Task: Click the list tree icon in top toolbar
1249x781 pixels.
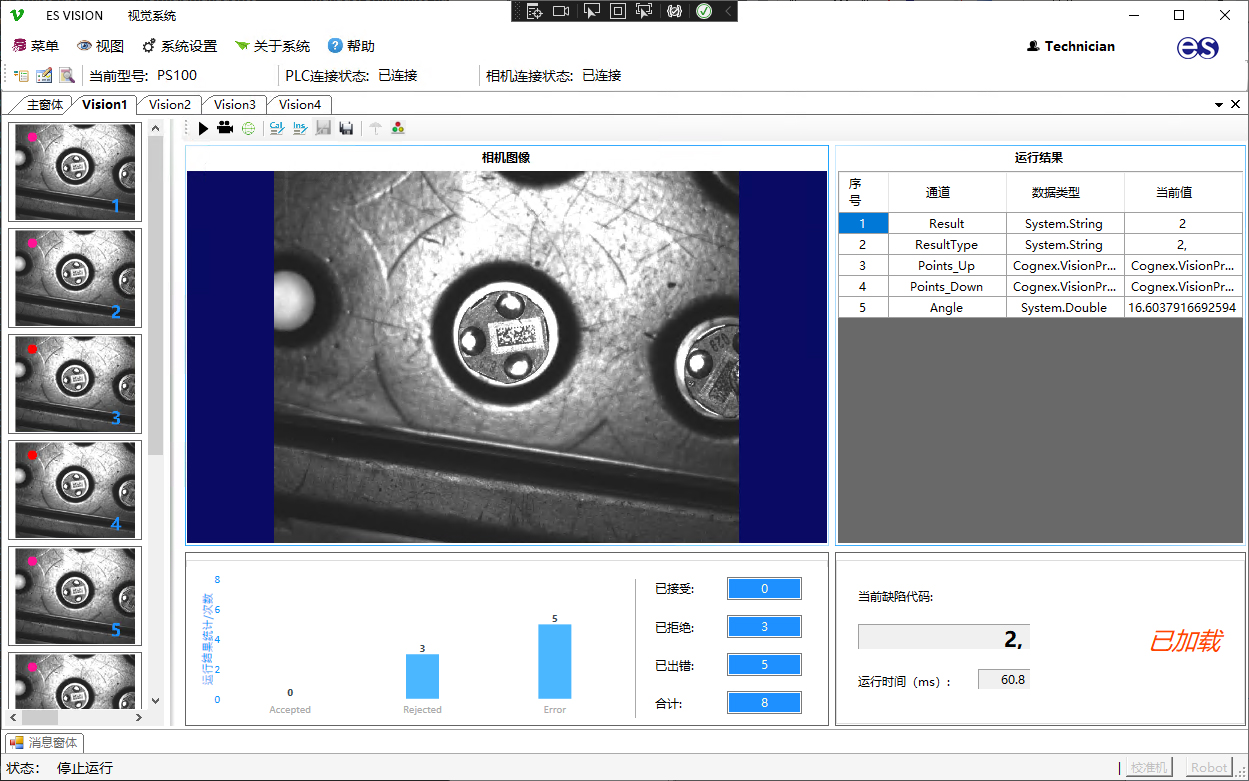Action: point(21,75)
